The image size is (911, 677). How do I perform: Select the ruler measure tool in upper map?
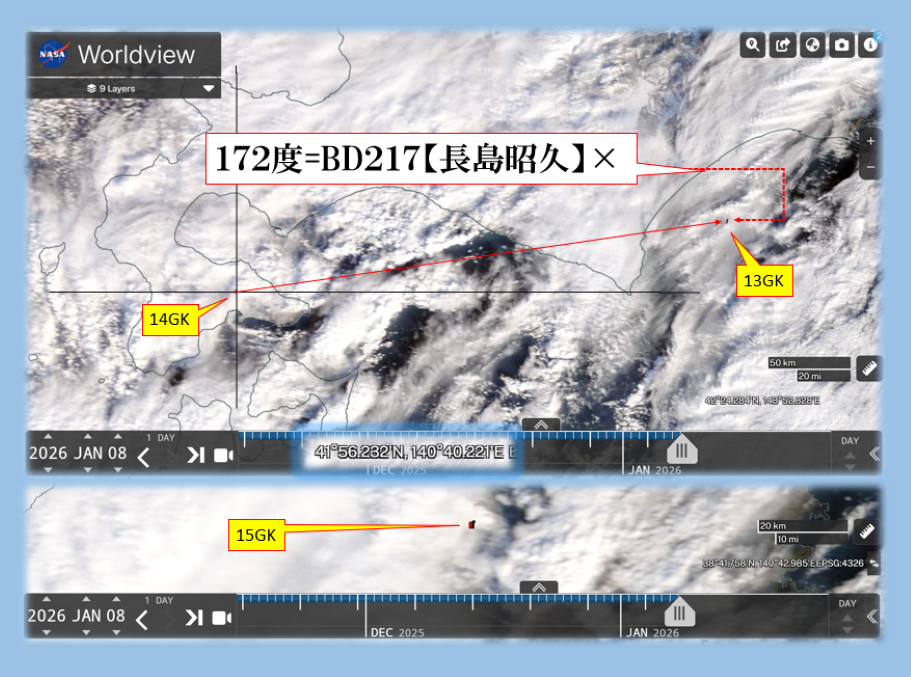coord(868,369)
